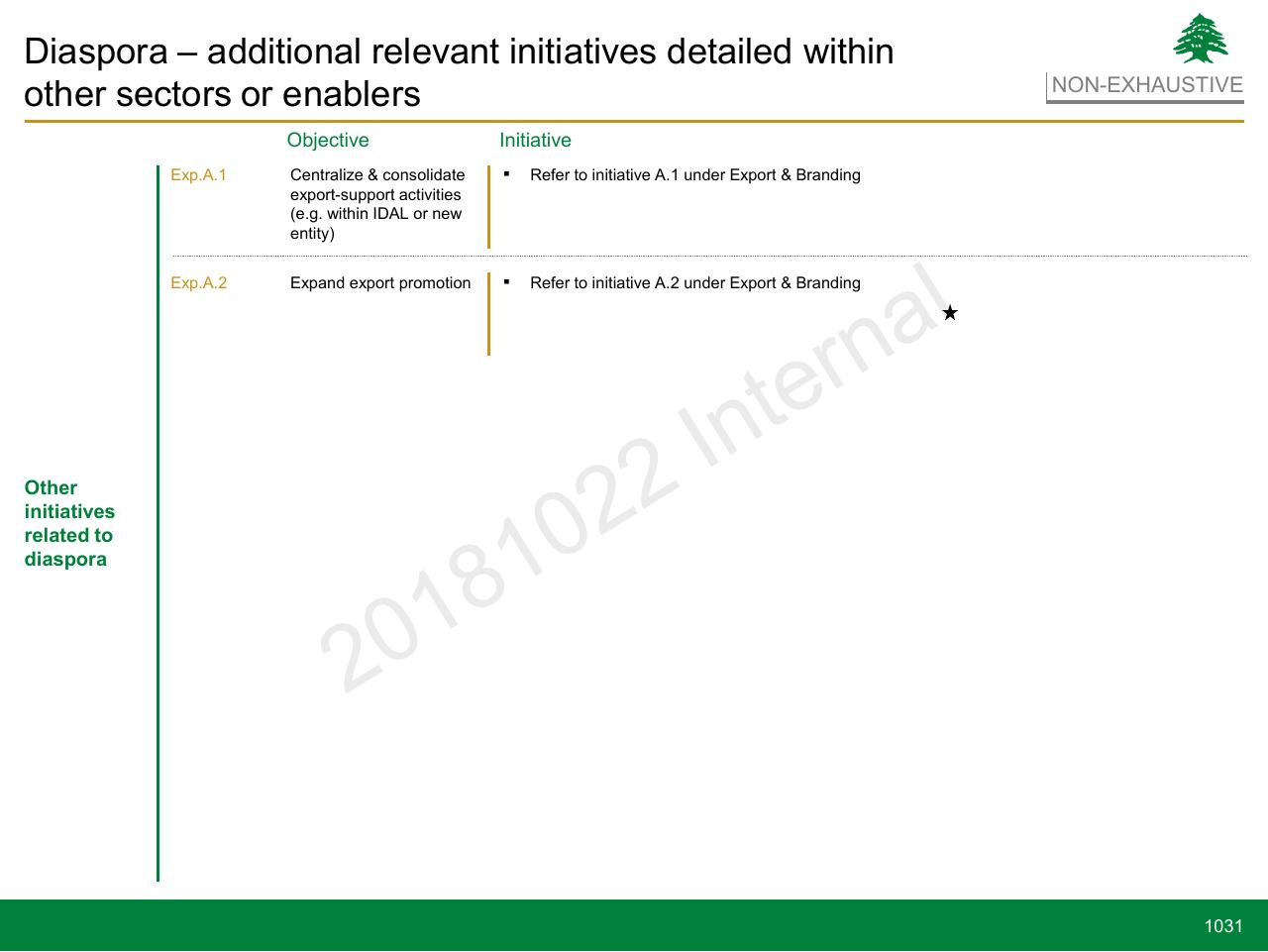
Task: Click the black star marker
Action: coord(950,313)
